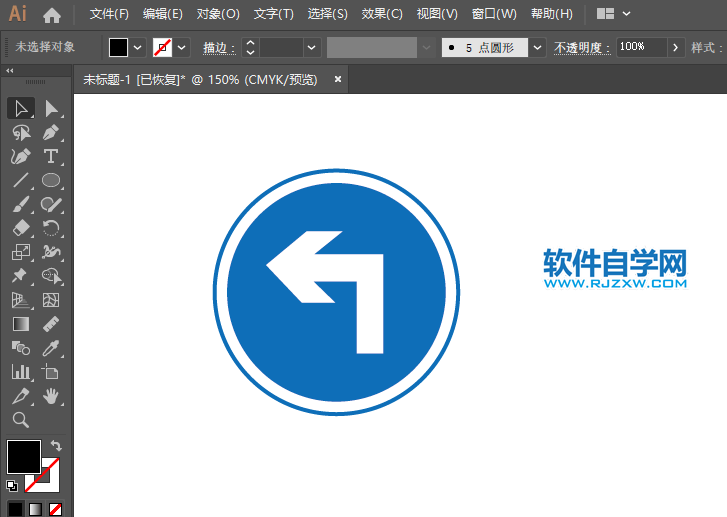Open fill color dropdown in control bar
The height and width of the screenshot is (517, 727).
point(138,47)
